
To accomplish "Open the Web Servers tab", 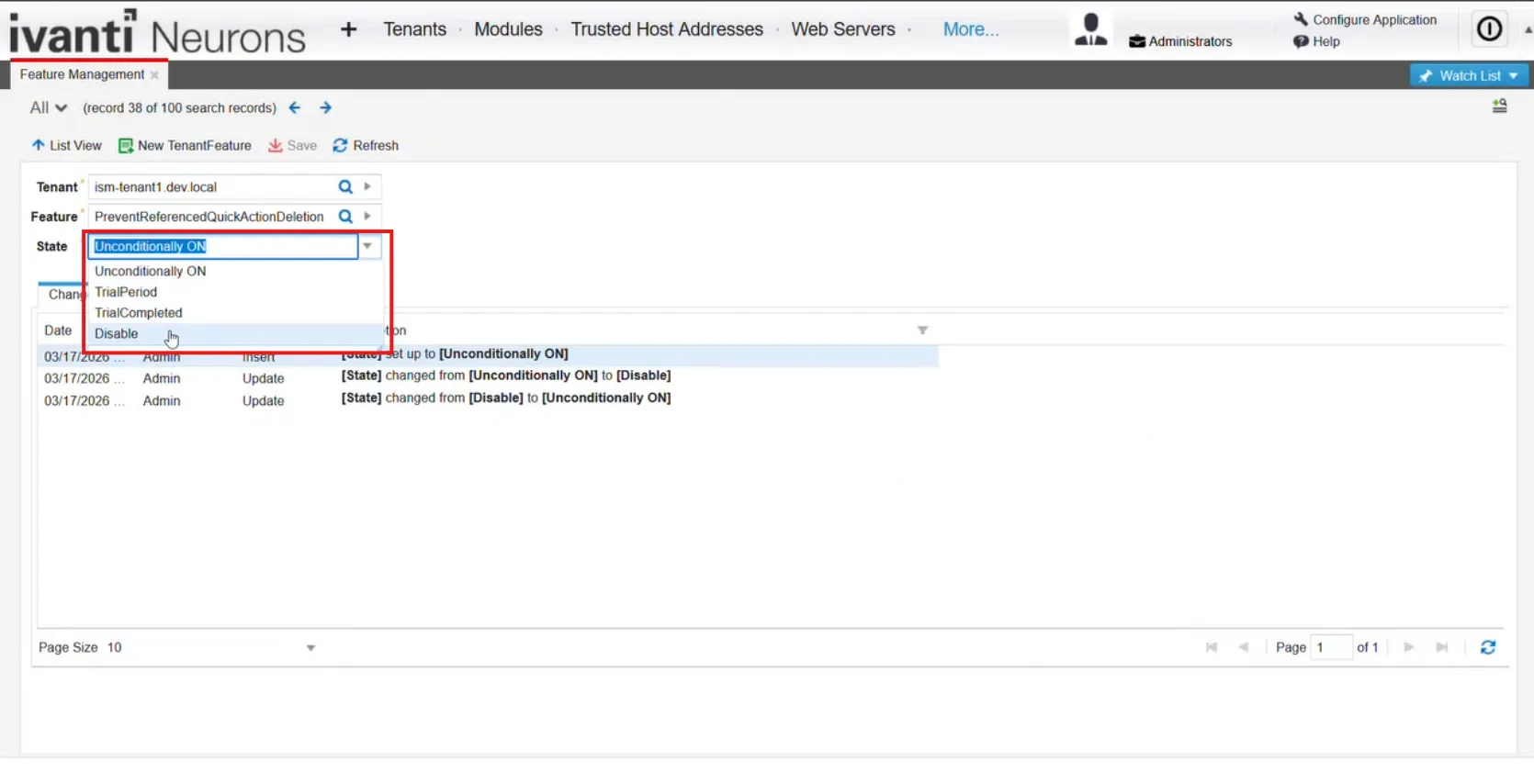I will coord(843,29).
